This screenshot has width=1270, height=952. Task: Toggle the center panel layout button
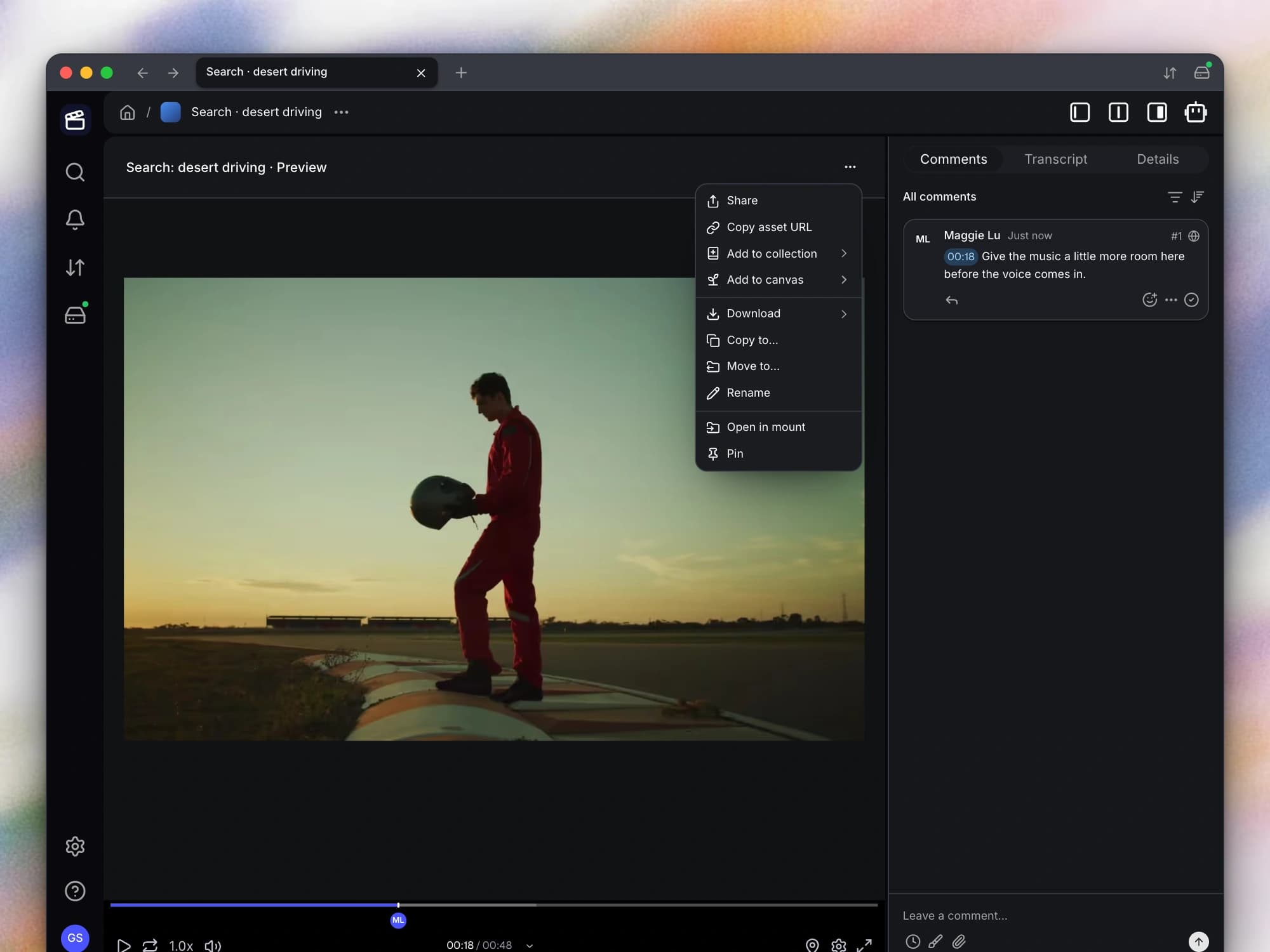[x=1118, y=112]
